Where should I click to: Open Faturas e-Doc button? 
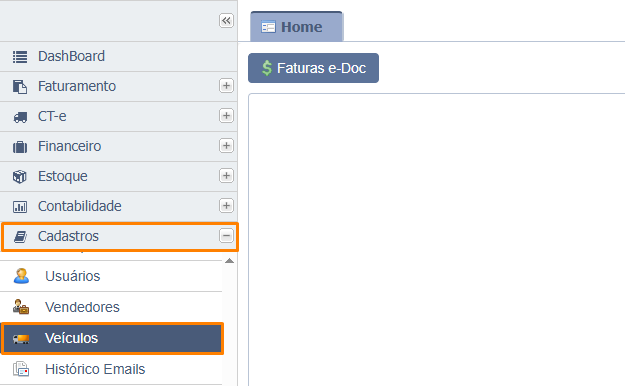click(313, 68)
